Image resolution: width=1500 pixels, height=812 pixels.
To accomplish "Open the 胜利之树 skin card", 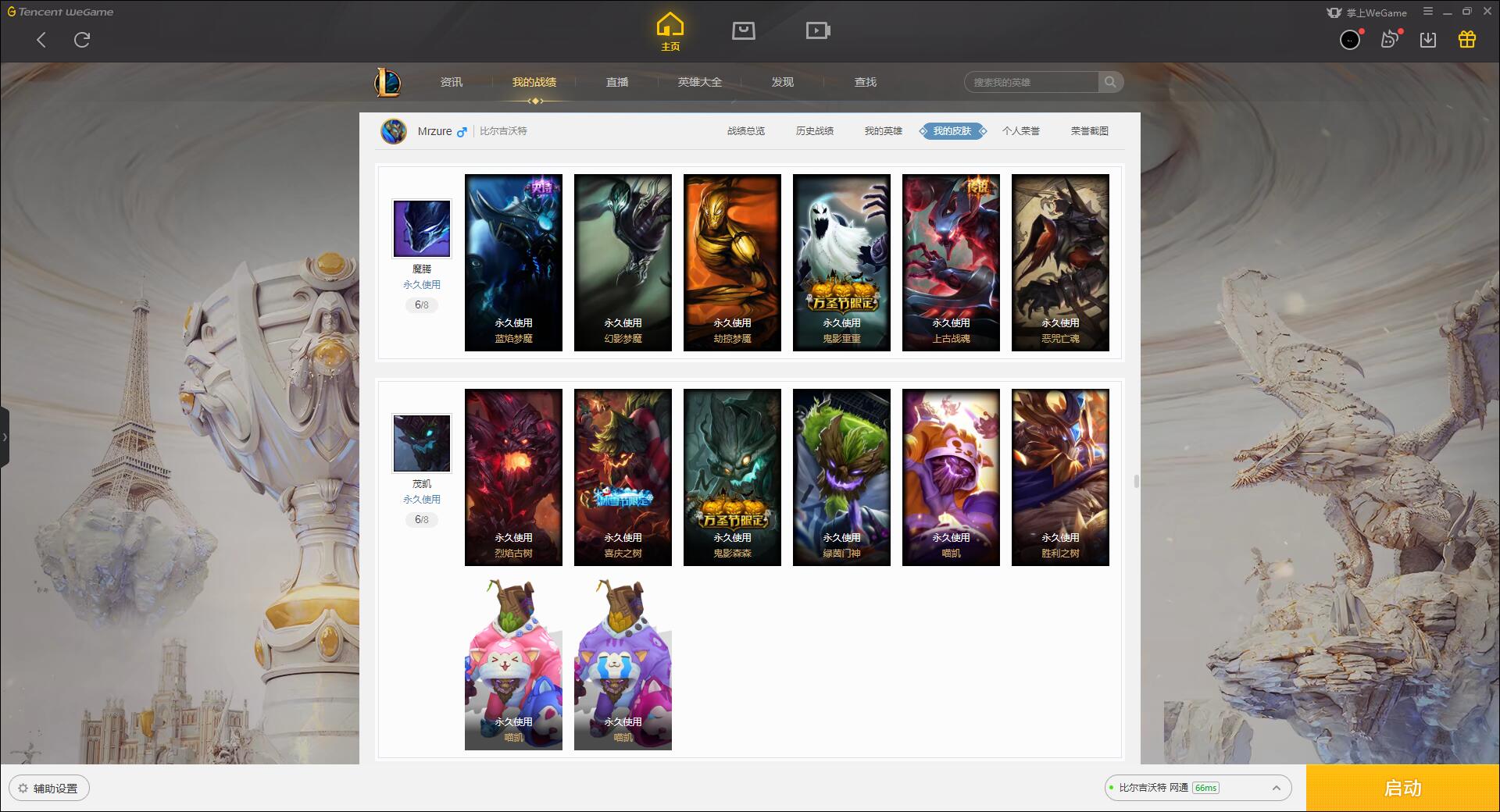I will (1060, 477).
